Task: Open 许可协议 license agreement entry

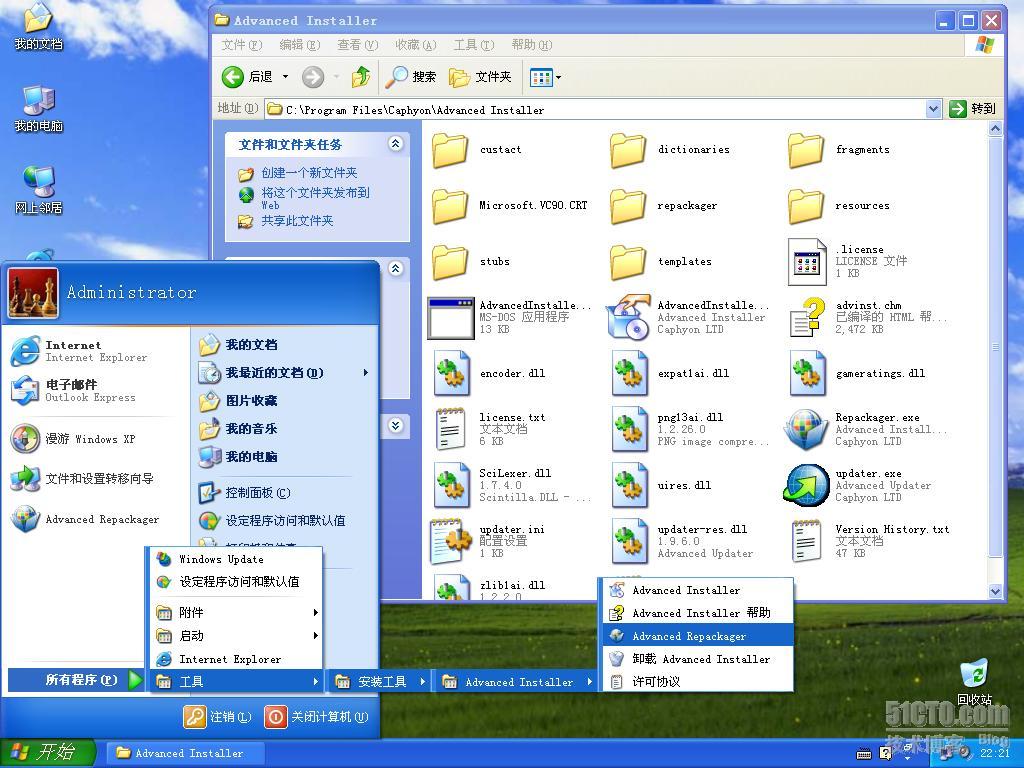Action: click(697, 681)
